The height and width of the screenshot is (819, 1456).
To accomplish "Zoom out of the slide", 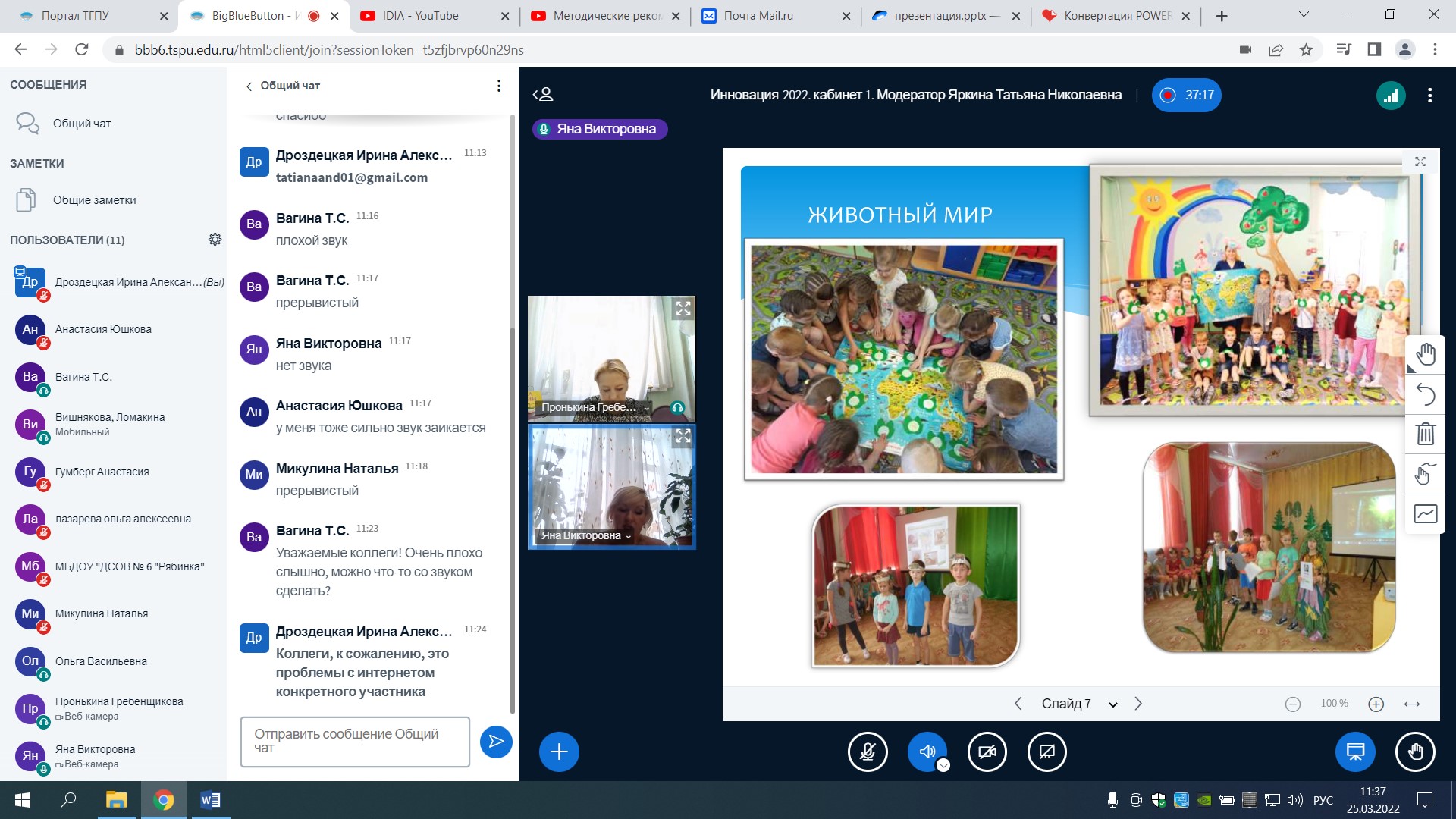I will tap(1293, 704).
